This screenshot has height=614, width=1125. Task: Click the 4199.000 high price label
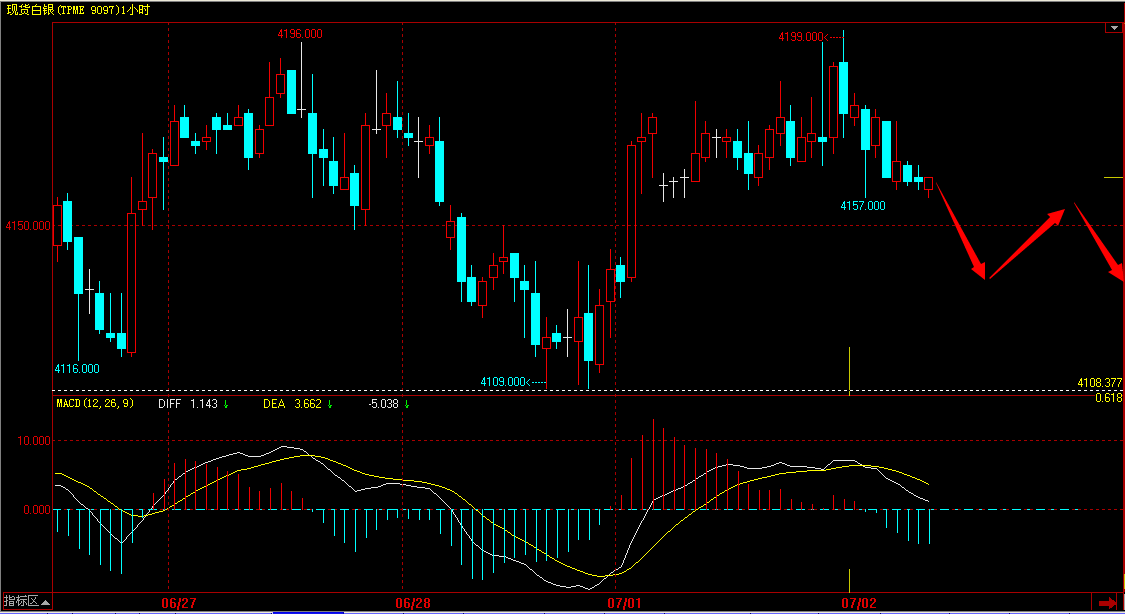coord(801,37)
